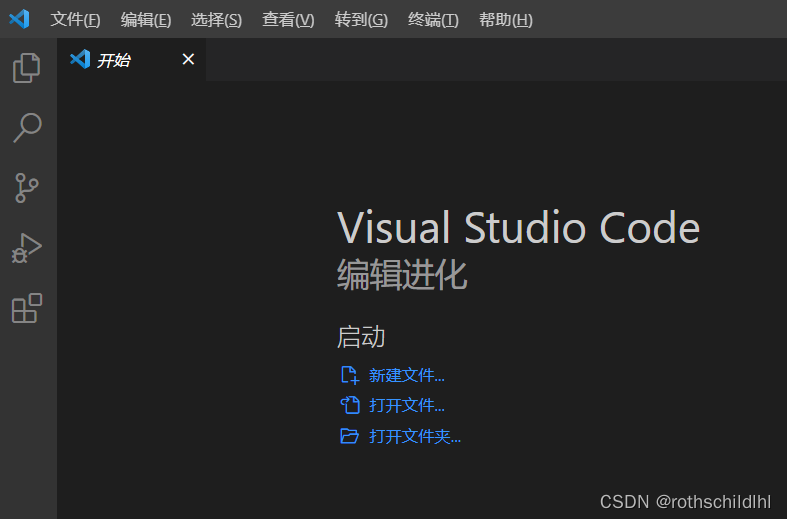Open the 帮助(H) menu
The image size is (787, 519).
(506, 20)
